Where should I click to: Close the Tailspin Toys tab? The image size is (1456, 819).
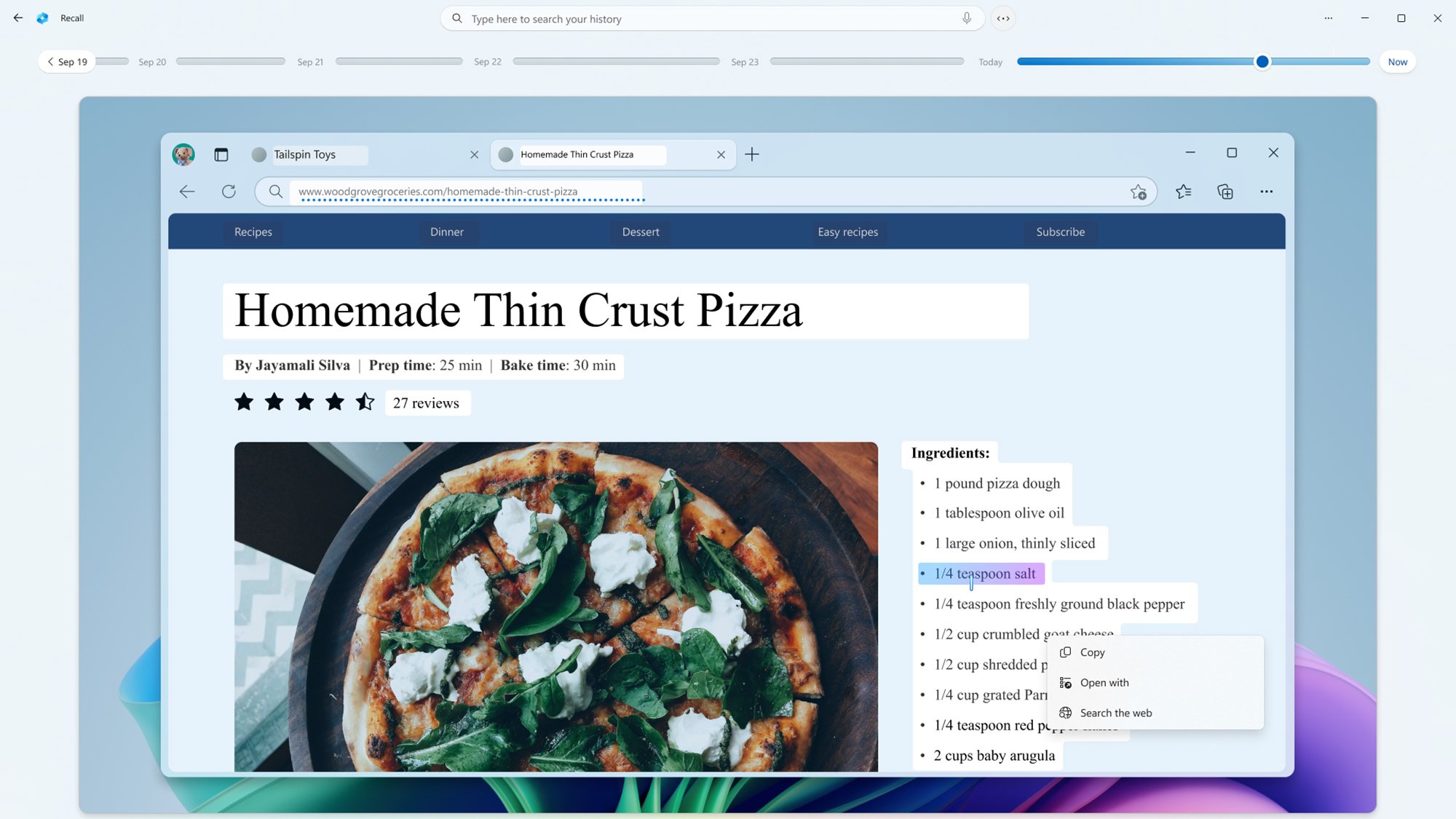coord(475,154)
